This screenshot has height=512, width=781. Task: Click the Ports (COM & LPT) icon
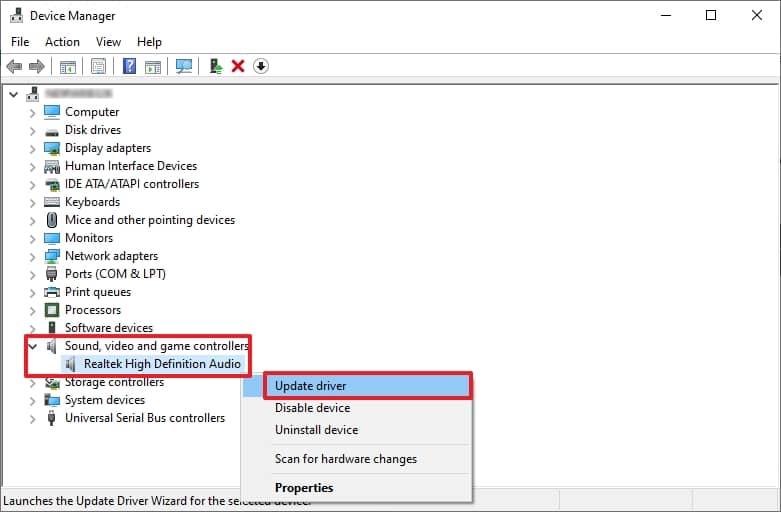[51, 274]
